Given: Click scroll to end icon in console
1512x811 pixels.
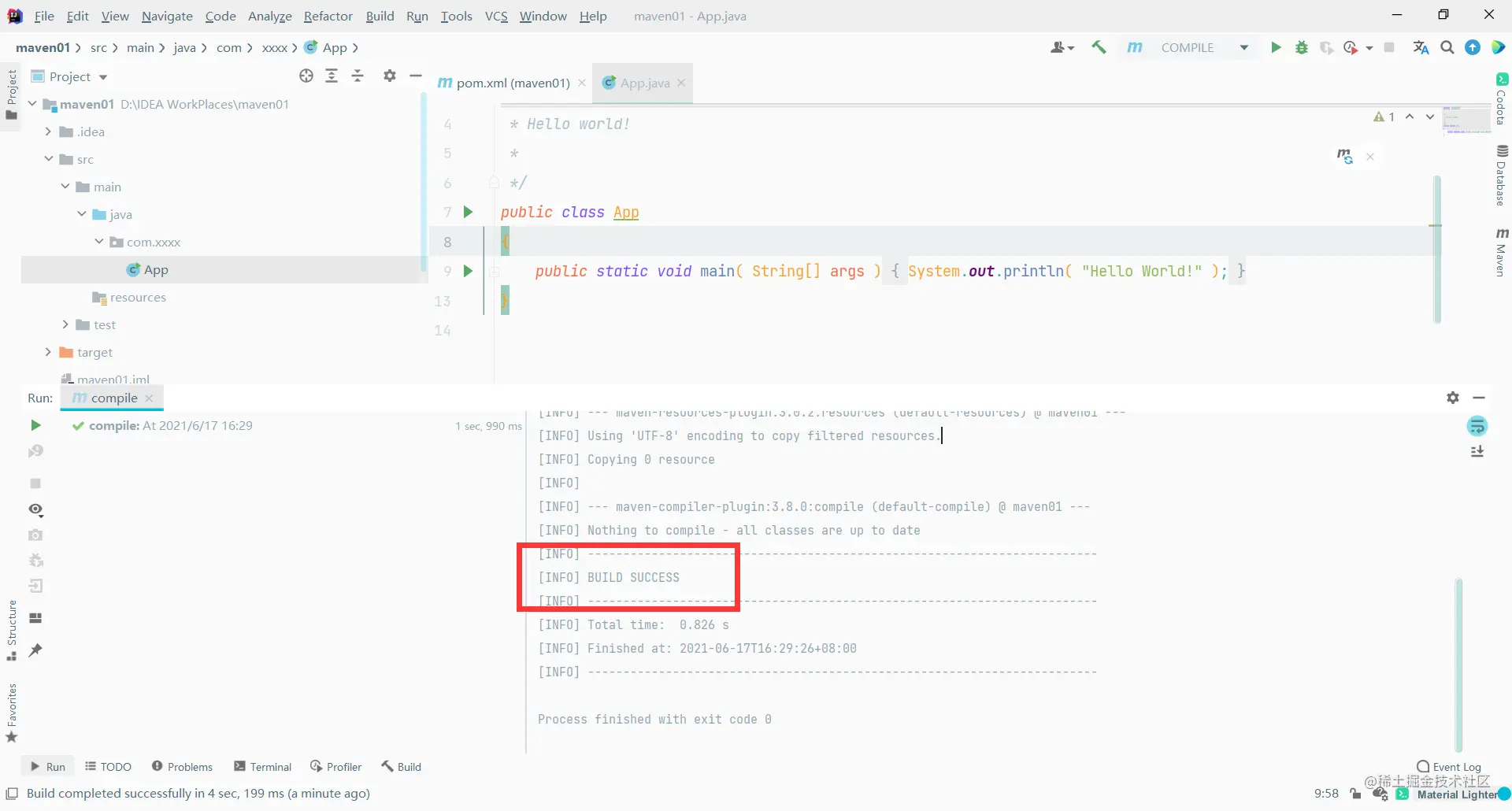Looking at the screenshot, I should pos(1477,451).
